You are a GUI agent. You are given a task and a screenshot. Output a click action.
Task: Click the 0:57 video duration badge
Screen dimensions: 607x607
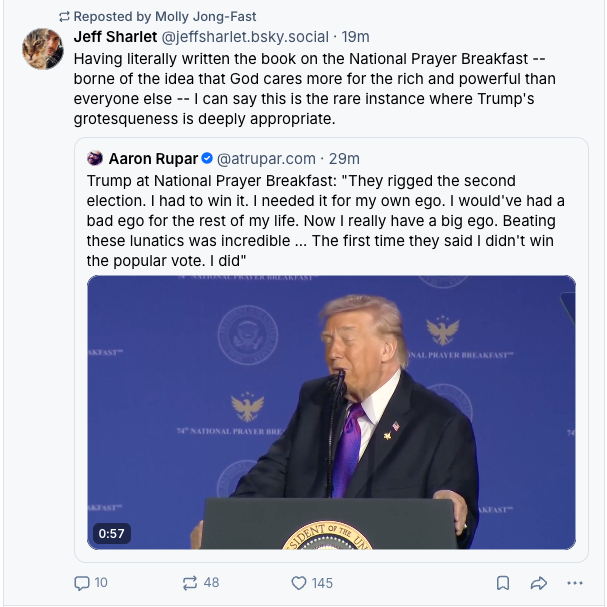click(110, 533)
